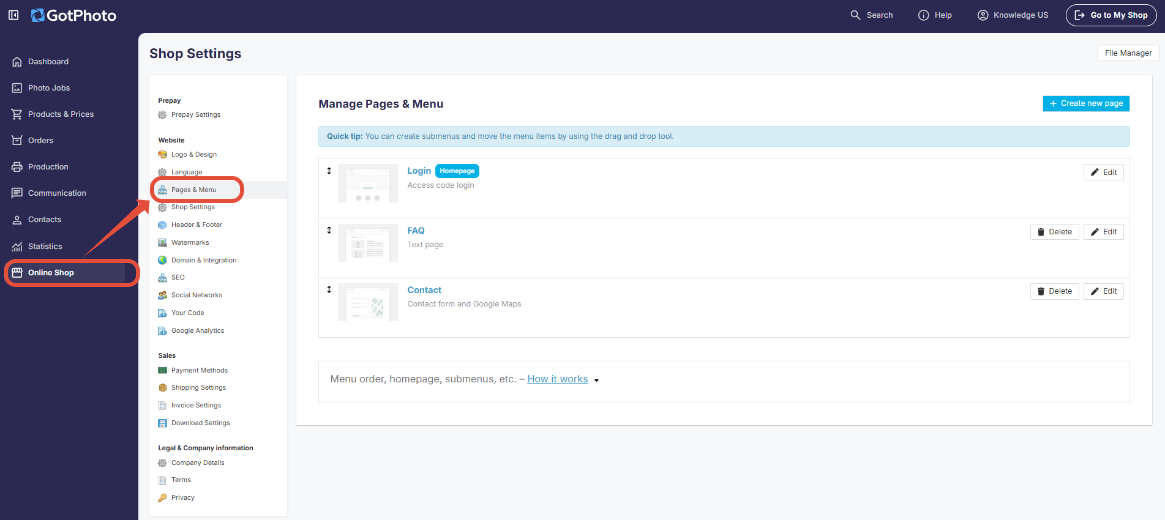Select Pages & Menu settings

pyautogui.click(x=193, y=190)
